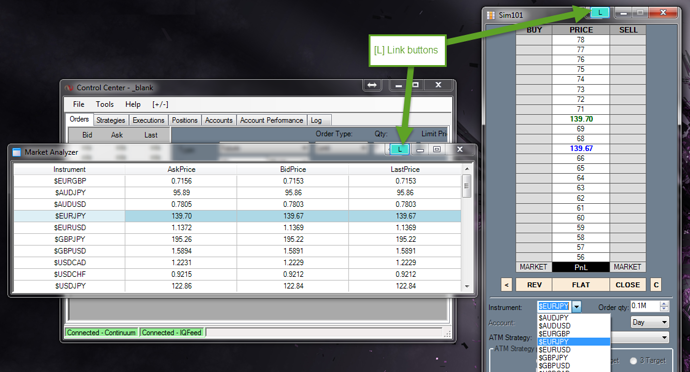Open the Tools menu

pos(105,104)
